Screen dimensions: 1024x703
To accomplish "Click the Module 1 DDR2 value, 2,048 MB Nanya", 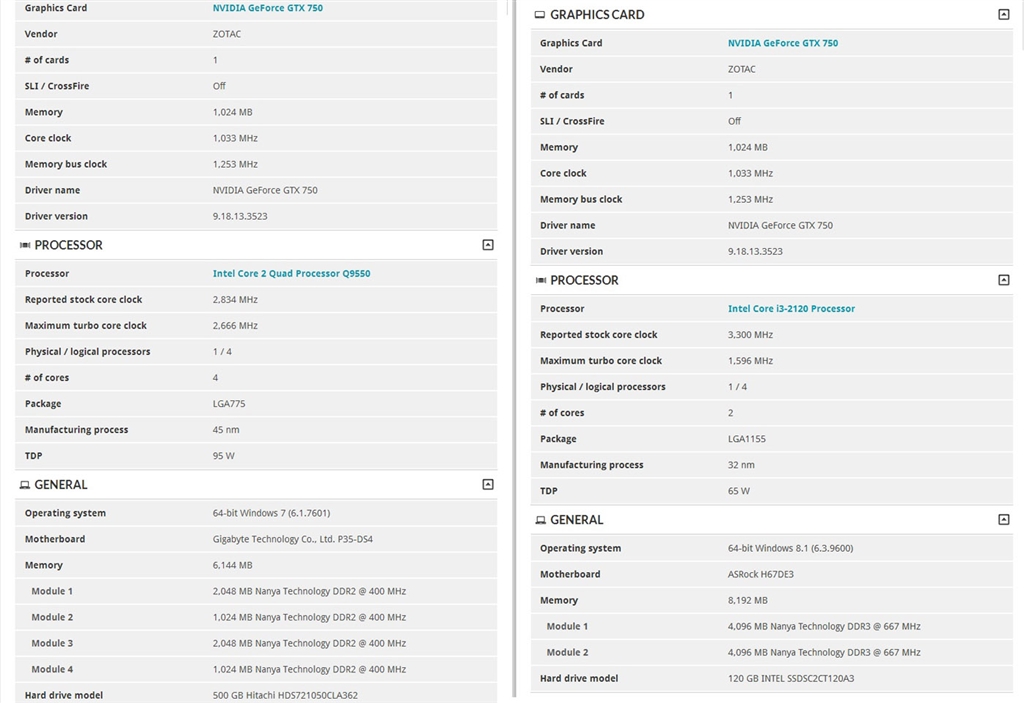I will pyautogui.click(x=309, y=591).
